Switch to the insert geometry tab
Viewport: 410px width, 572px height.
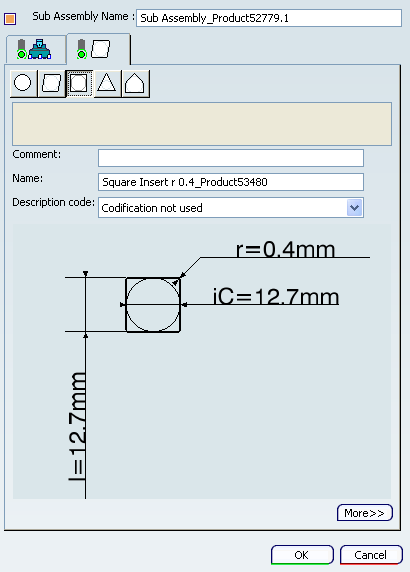tap(98, 49)
